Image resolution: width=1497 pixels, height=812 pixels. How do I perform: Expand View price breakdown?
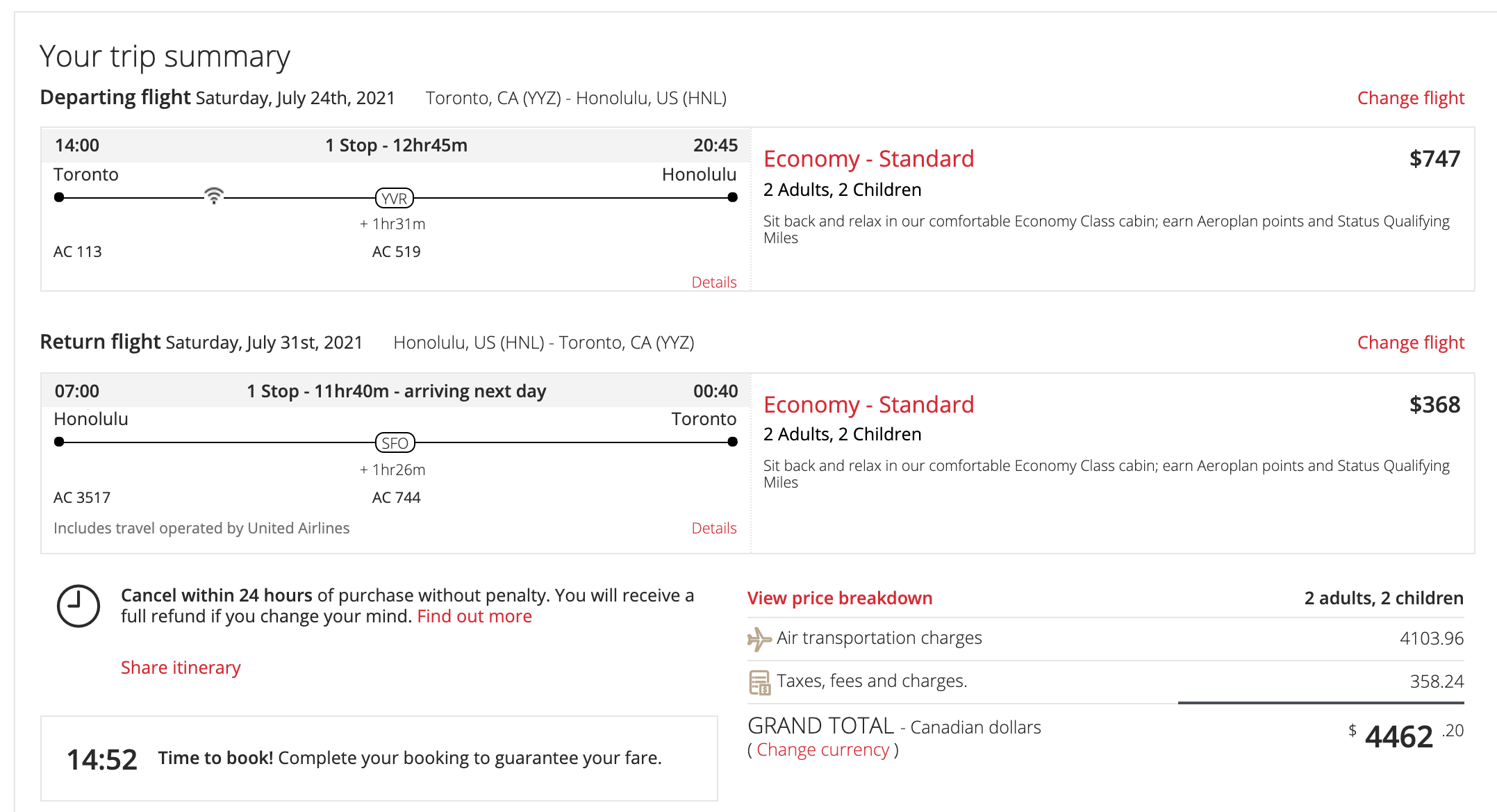tap(839, 598)
